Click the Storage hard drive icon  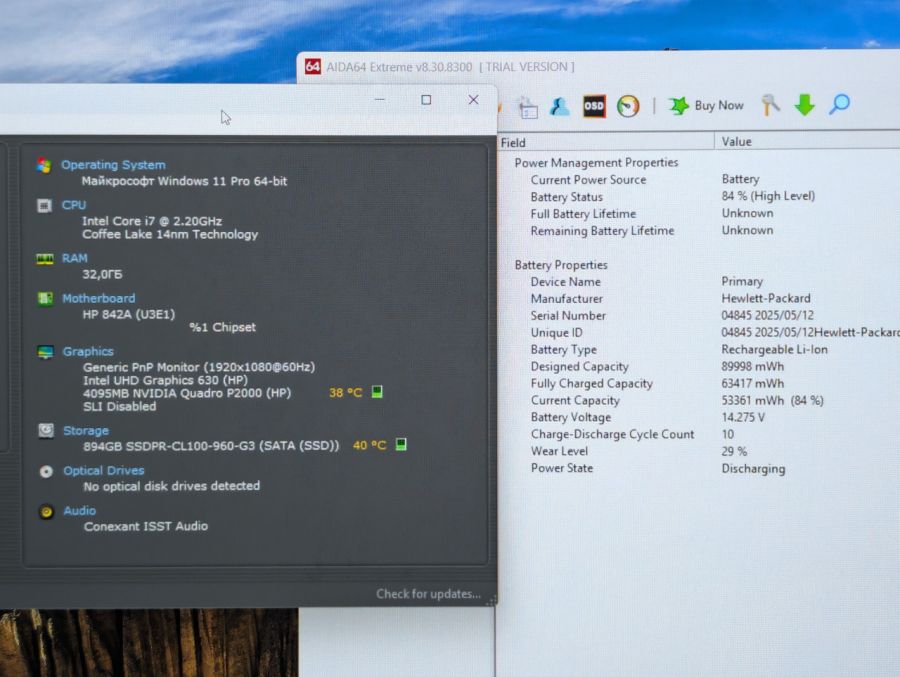coord(46,431)
